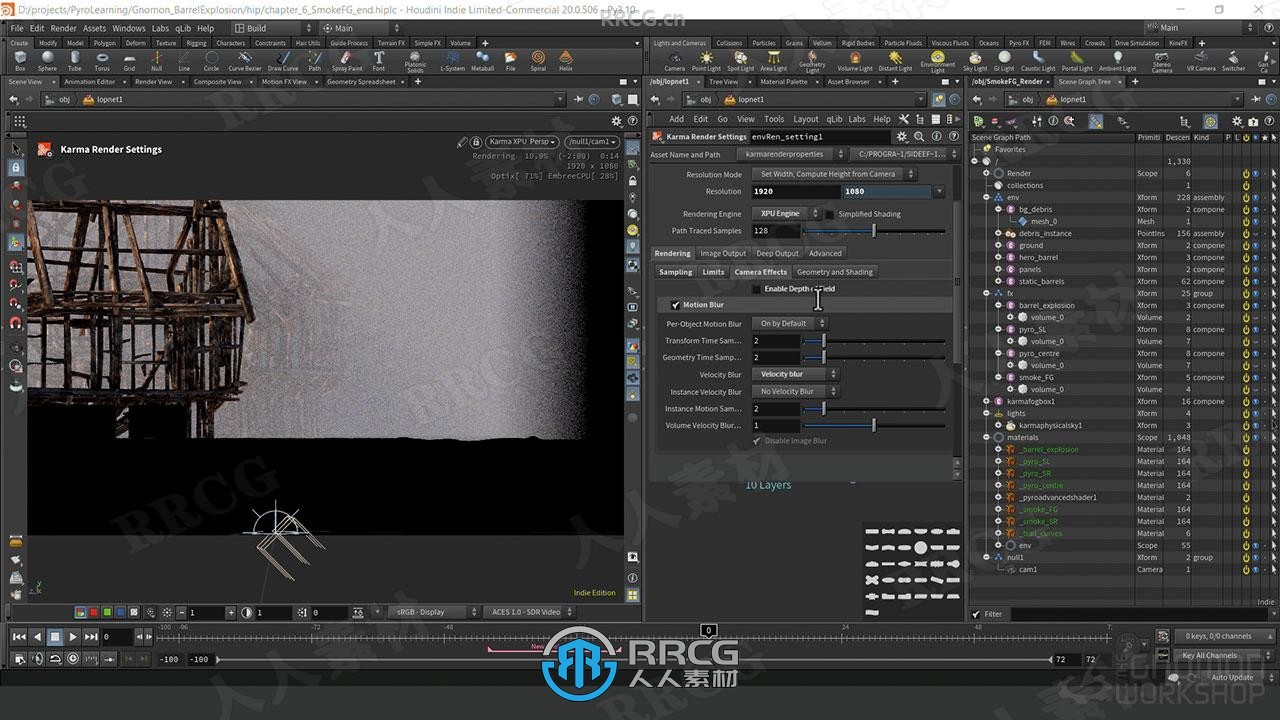The width and height of the screenshot is (1280, 720).
Task: Click the Resolution width field 1920
Action: [795, 192]
